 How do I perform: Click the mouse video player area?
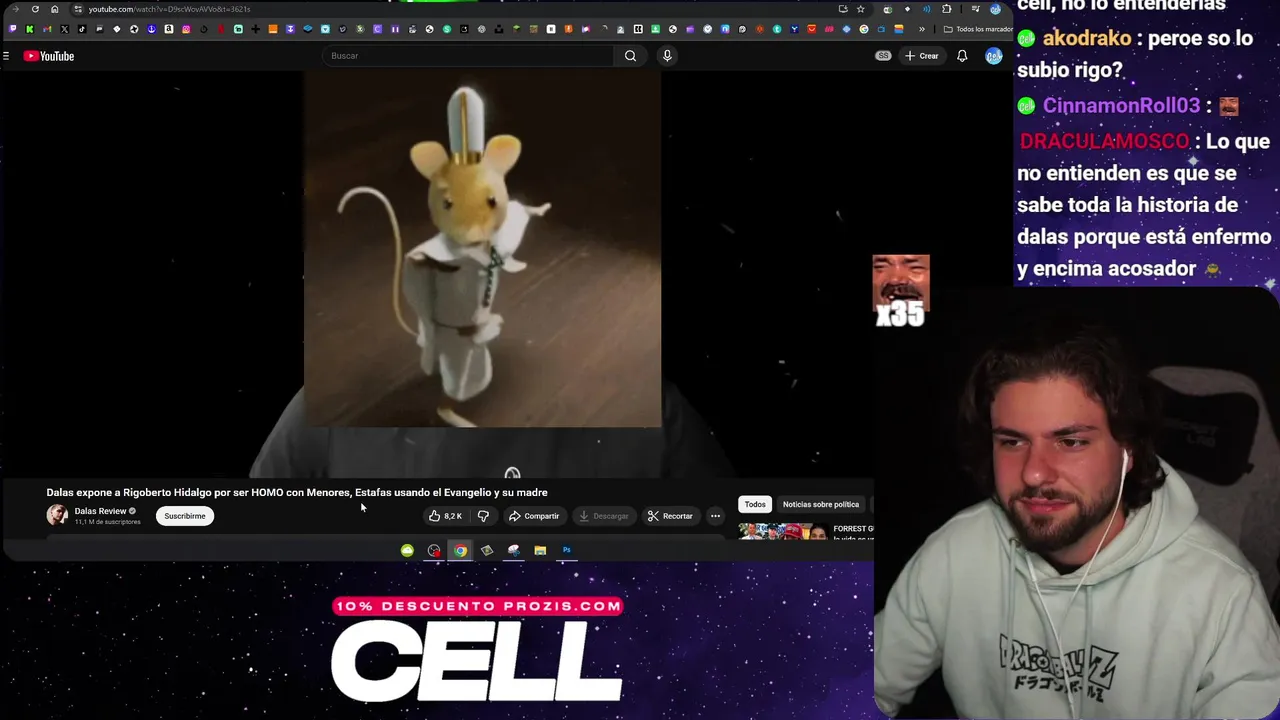tap(482, 249)
